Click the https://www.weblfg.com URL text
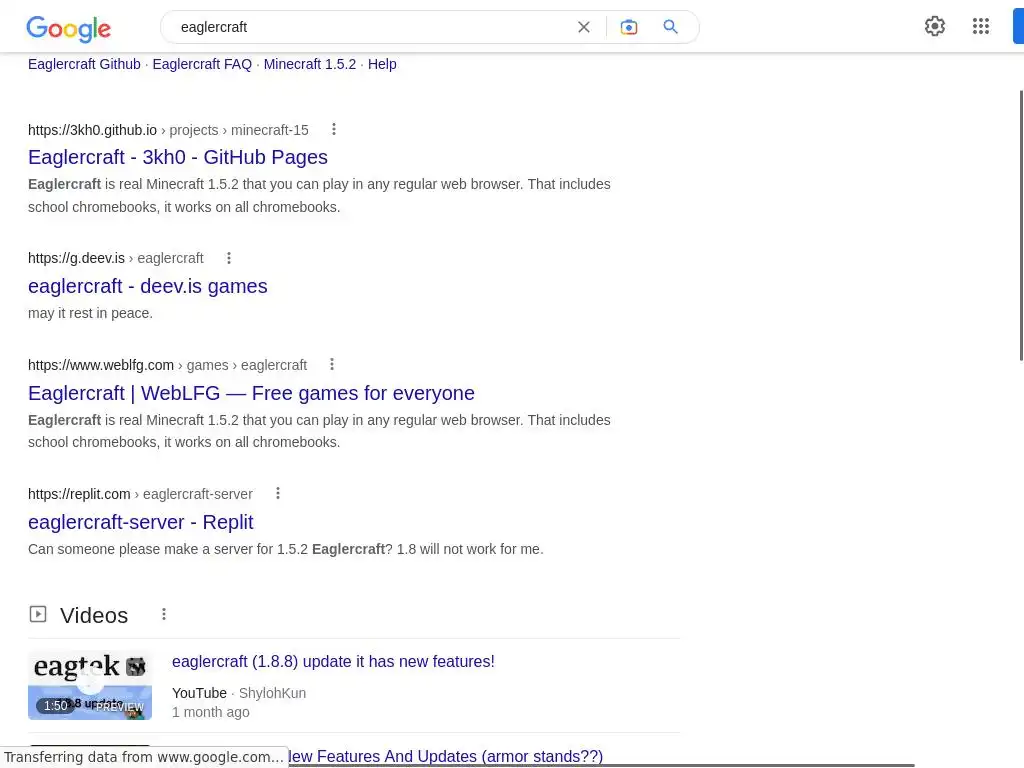The width and height of the screenshot is (1024, 768). 101,365
